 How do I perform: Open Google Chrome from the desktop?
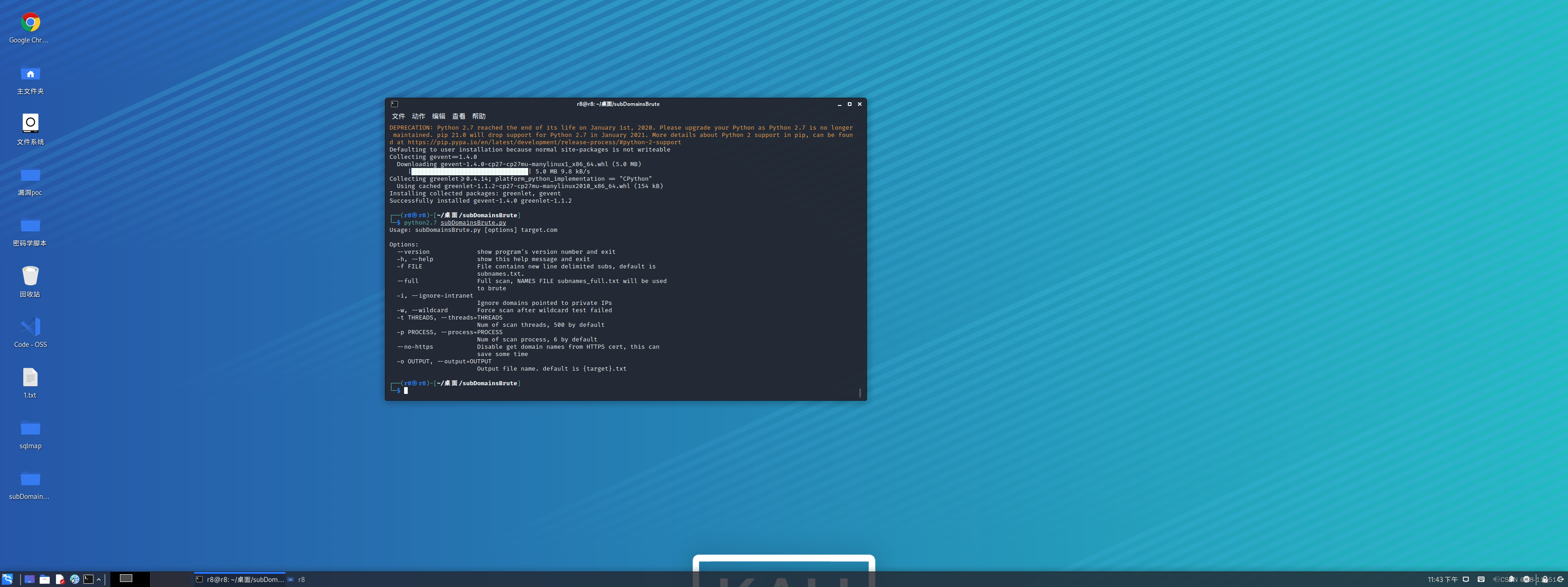tap(30, 22)
